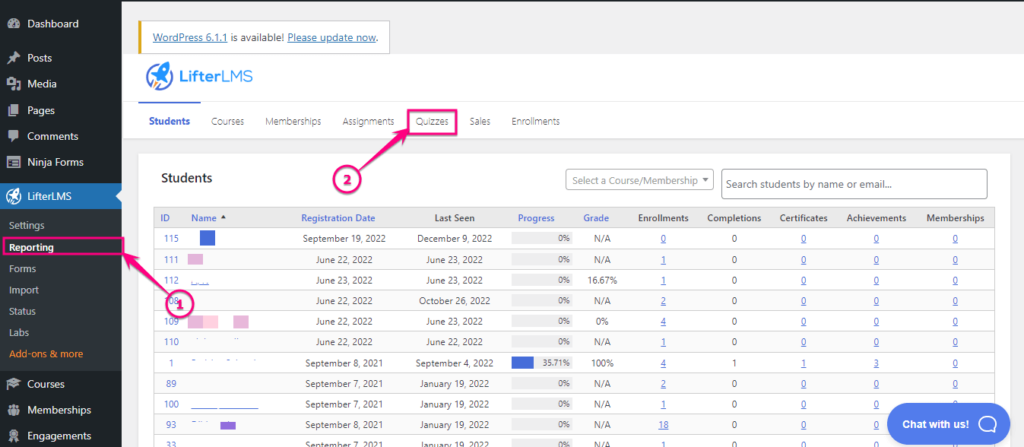Open student ID 109 link
Screen dimensions: 1024x447
[171, 321]
